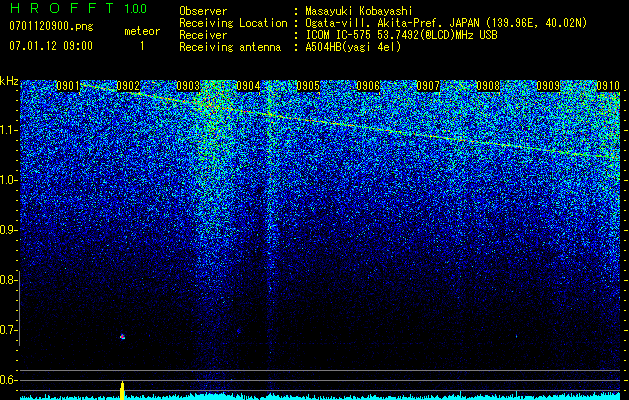The height and width of the screenshot is (400, 629).
Task: Click the 0903 time marker
Action: 188,86
